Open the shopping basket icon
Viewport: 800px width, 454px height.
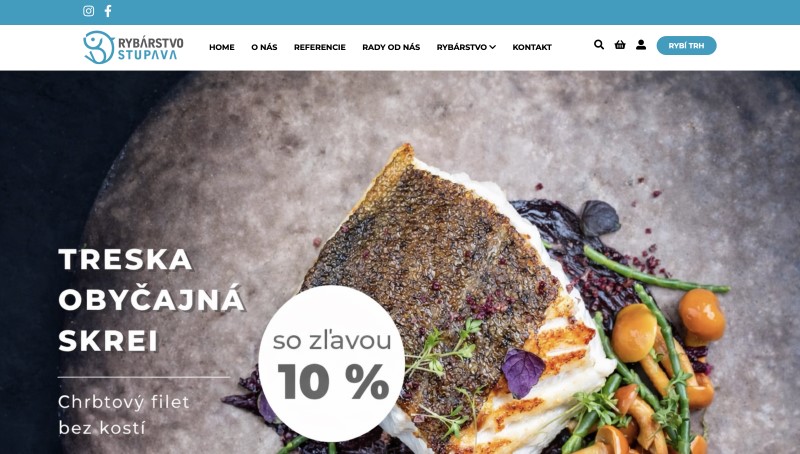click(x=620, y=45)
